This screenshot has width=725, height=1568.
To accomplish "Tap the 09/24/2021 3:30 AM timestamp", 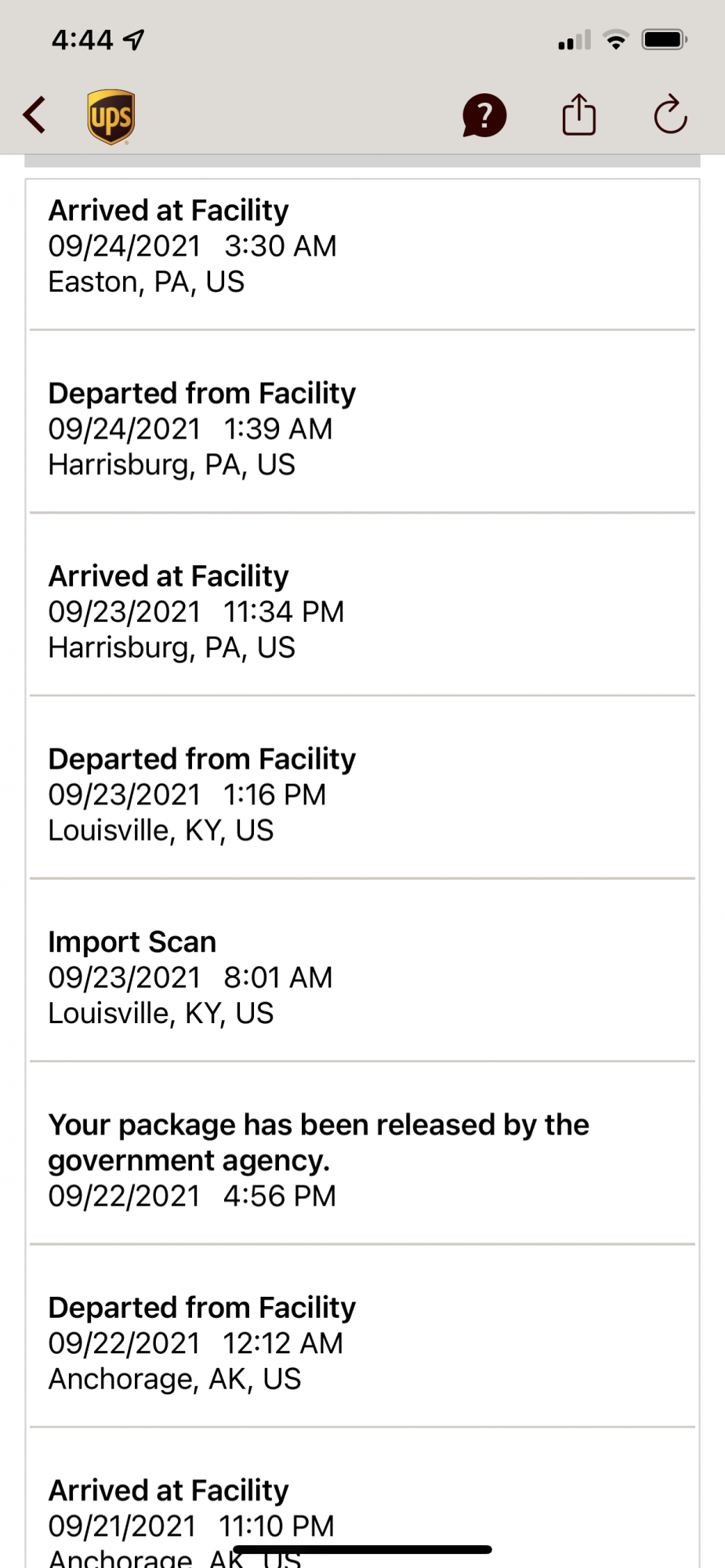I will coord(192,246).
